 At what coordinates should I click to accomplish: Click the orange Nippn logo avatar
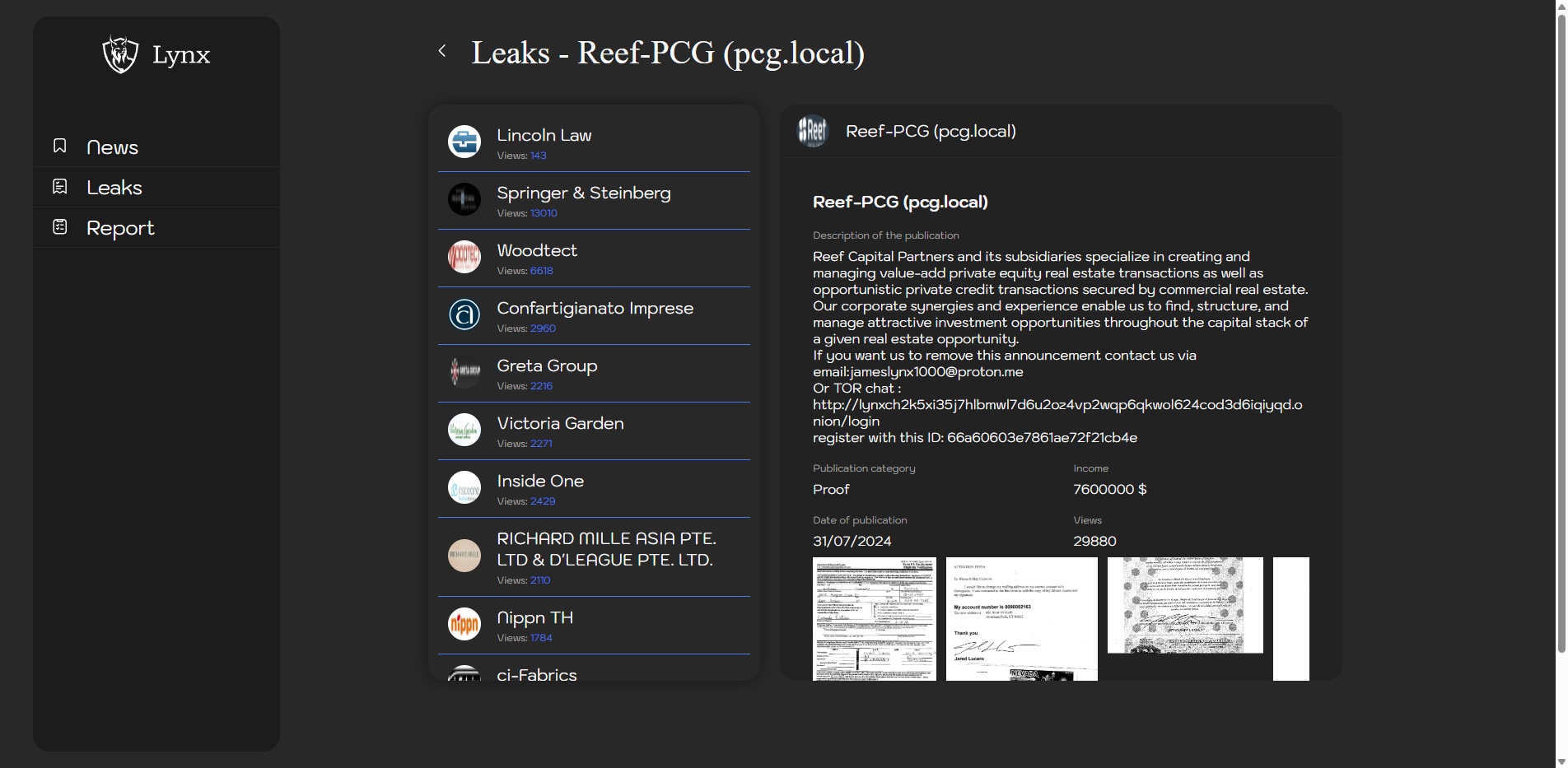click(464, 624)
